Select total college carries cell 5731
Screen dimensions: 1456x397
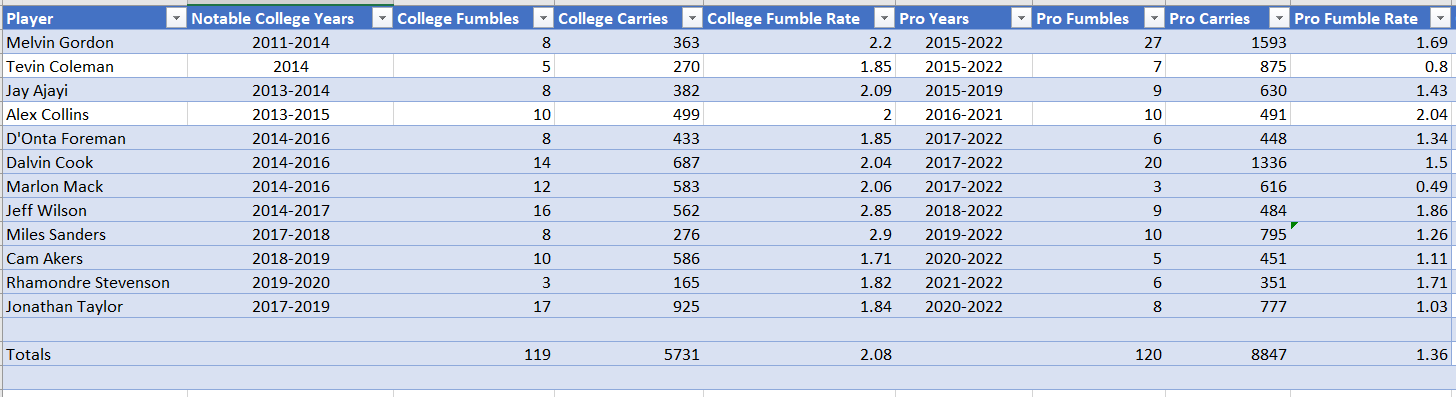point(629,354)
